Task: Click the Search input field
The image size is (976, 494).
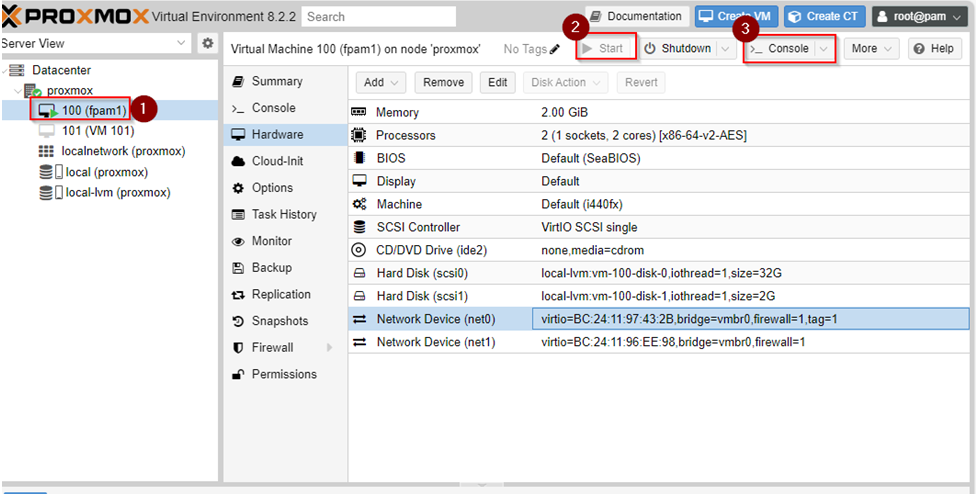Action: [x=378, y=17]
